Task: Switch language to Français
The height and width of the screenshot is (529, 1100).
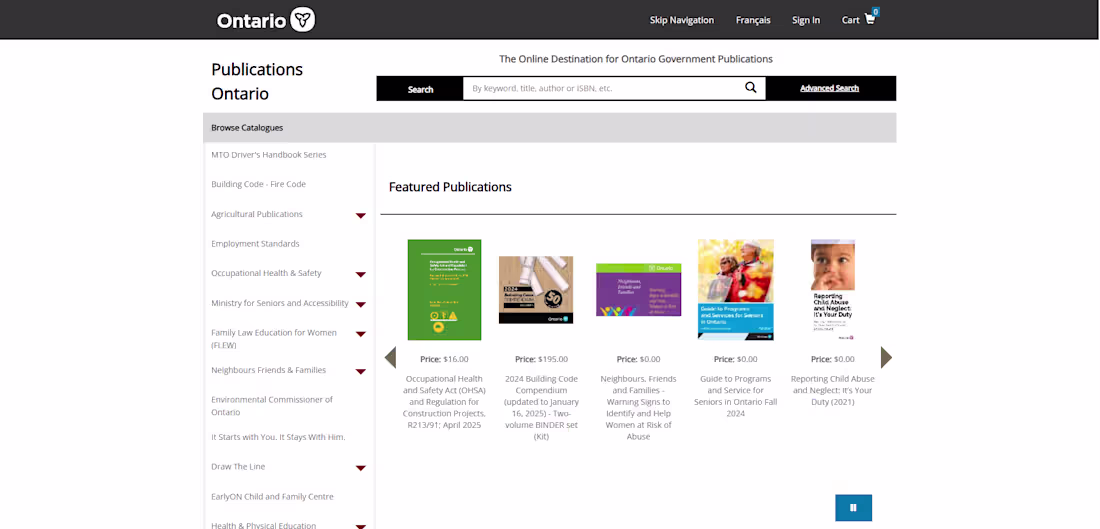Action: [x=753, y=20]
